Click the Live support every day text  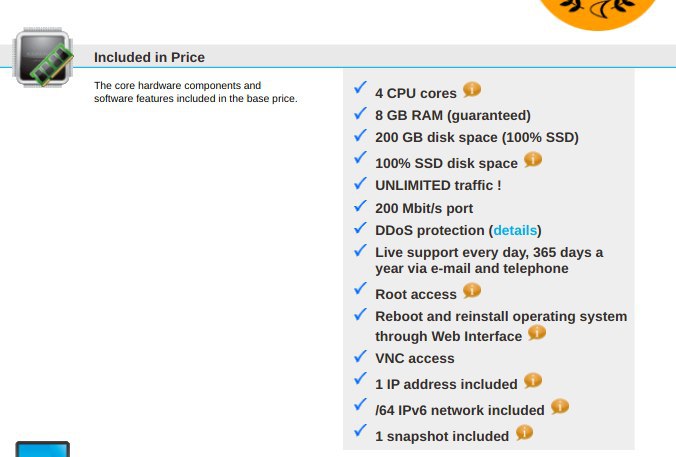pos(489,260)
